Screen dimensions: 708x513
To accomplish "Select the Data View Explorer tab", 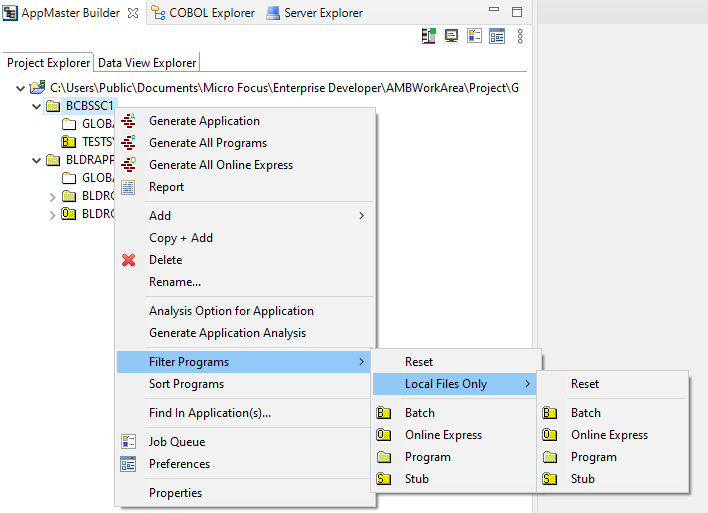I will [x=147, y=63].
